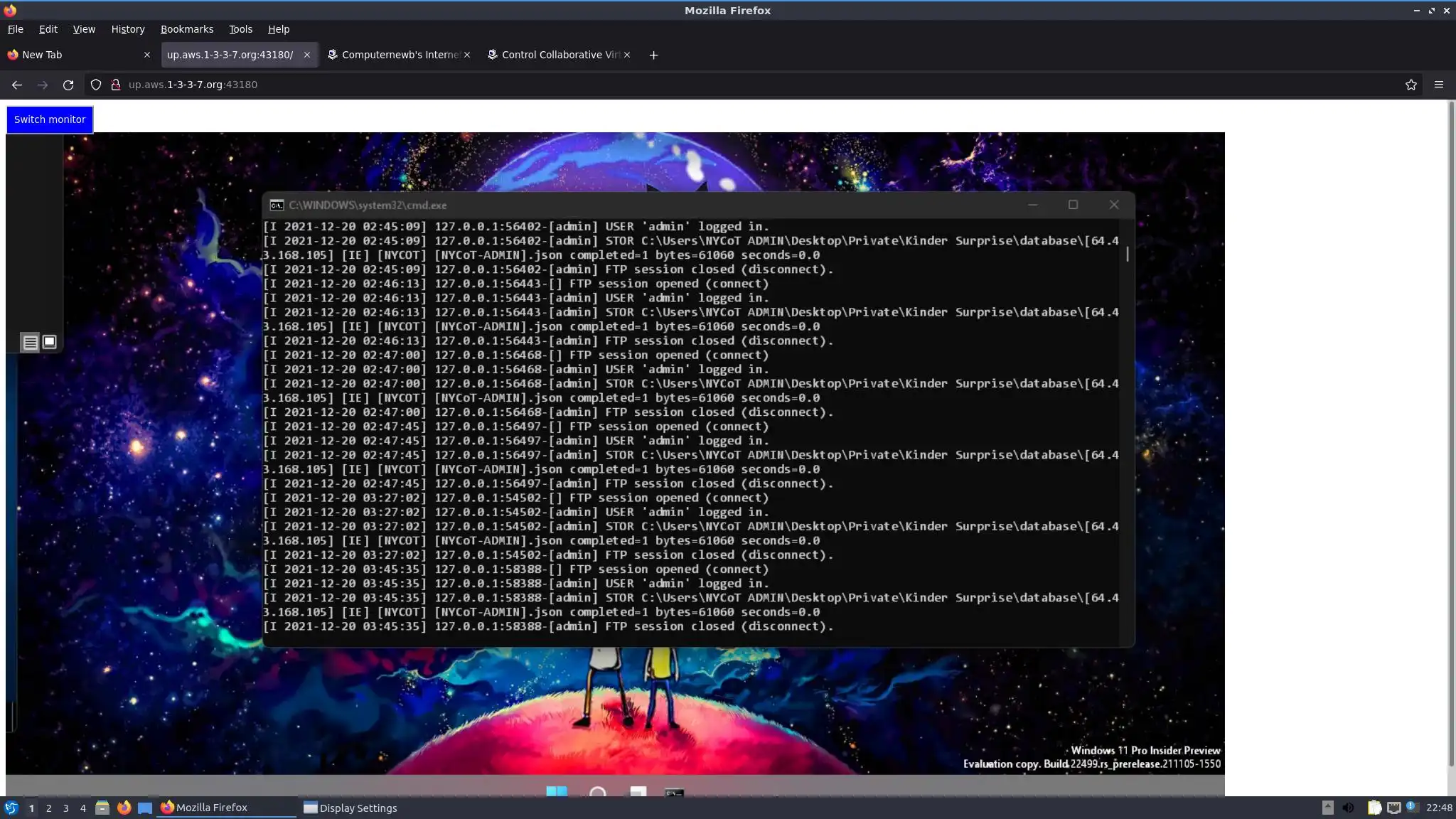Switch to workspace 3 in taskbar

point(65,808)
